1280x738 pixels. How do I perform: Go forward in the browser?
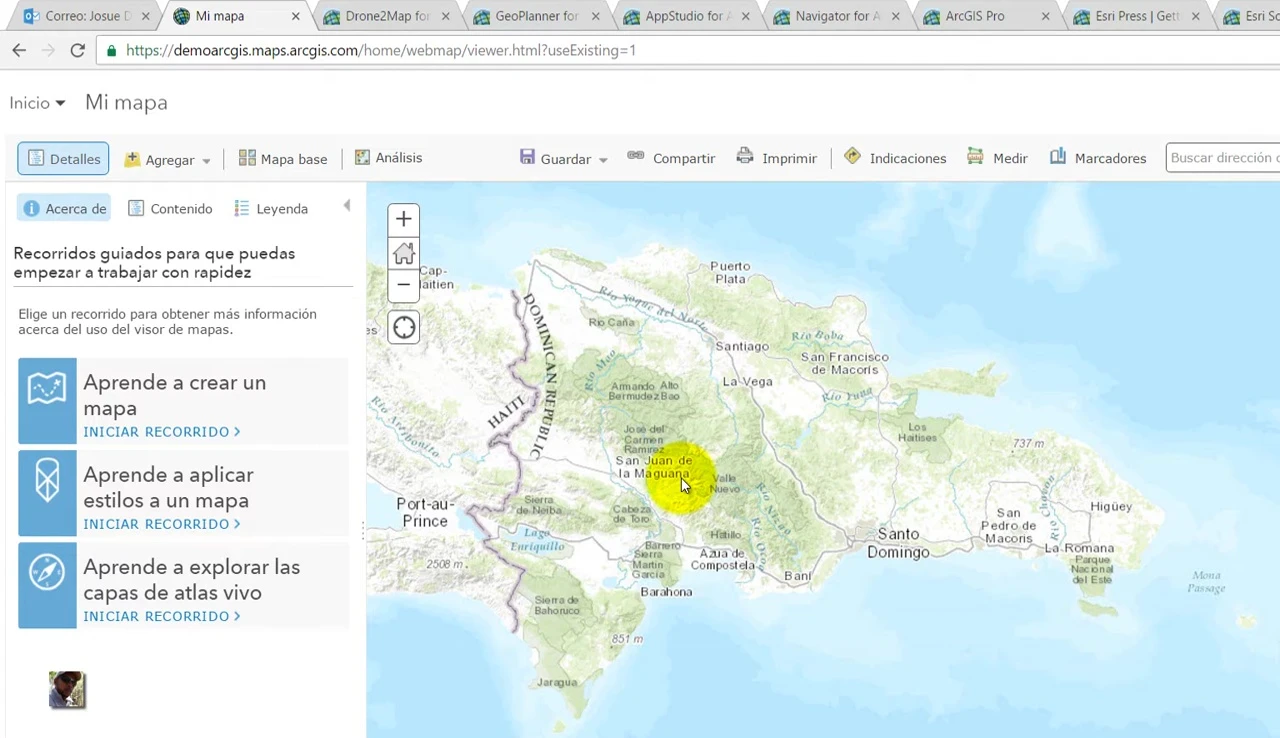click(x=48, y=50)
